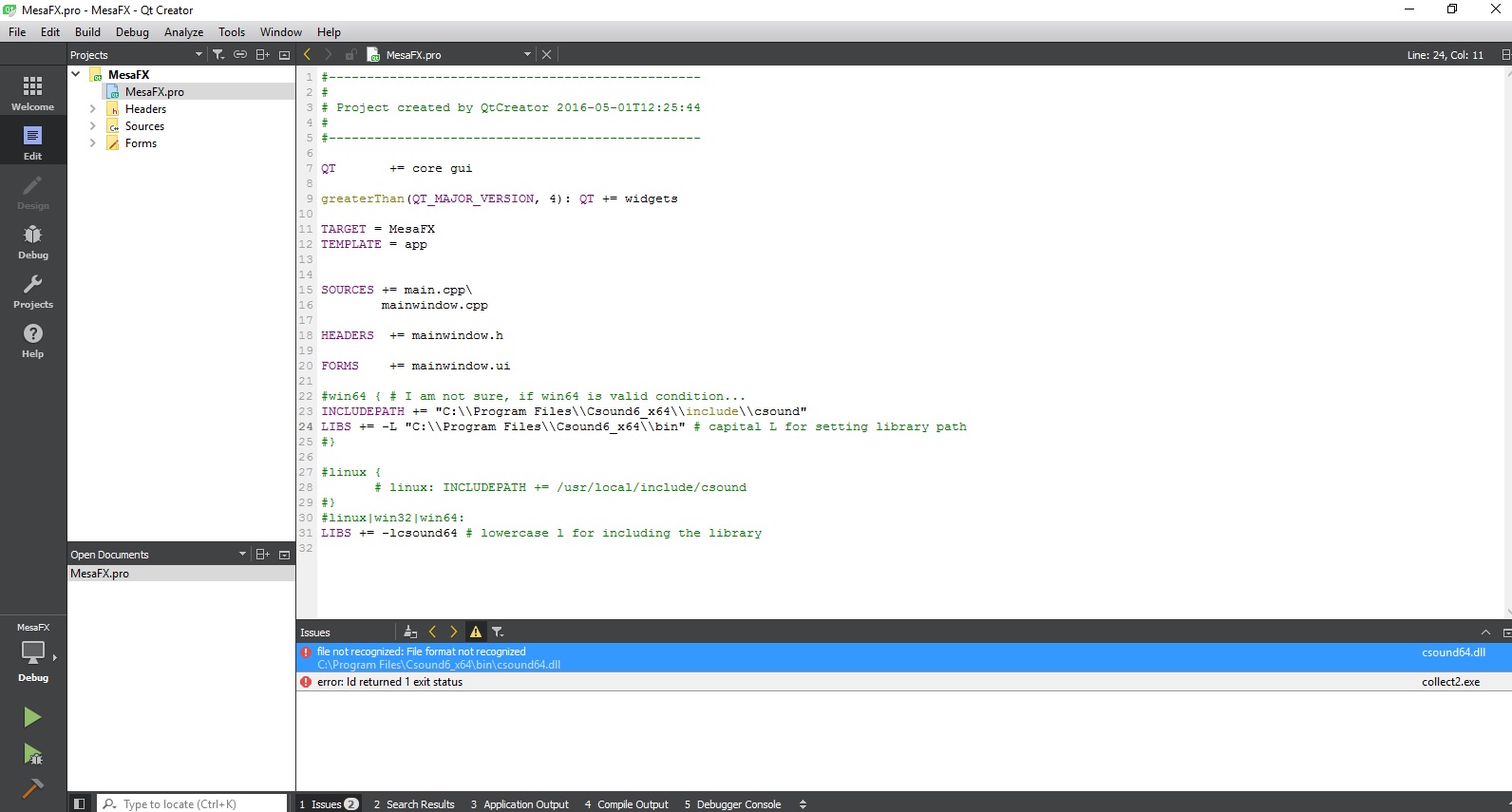
Task: Split the Open Documents pane
Action: 263,555
